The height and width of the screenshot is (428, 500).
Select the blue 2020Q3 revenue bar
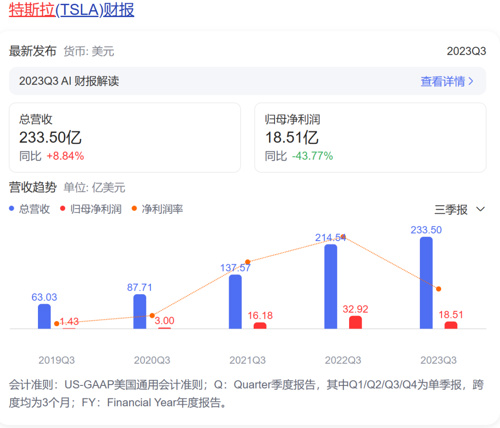(140, 311)
